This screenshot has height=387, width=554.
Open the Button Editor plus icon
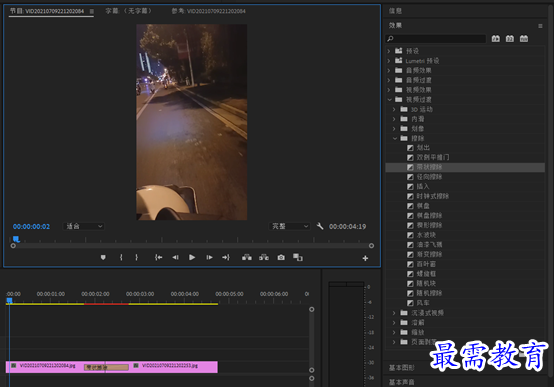(365, 258)
